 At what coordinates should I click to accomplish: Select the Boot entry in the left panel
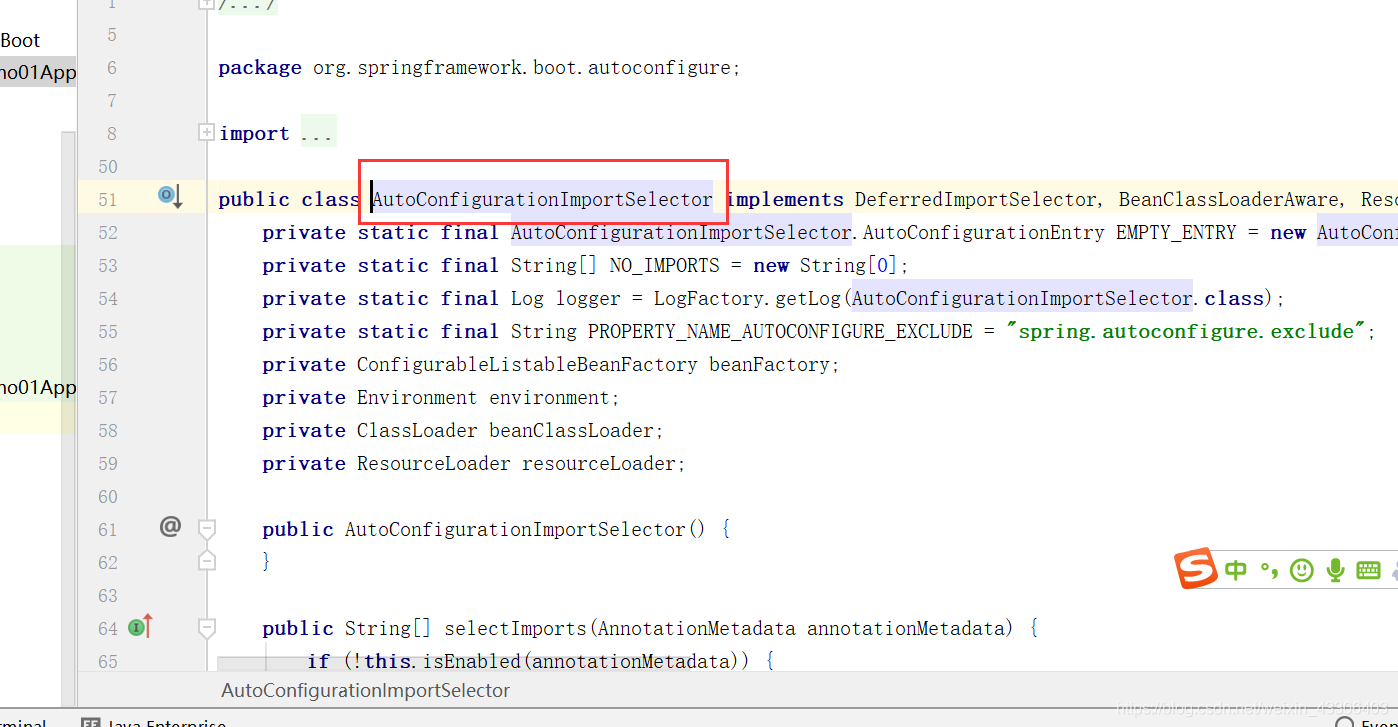[20, 40]
